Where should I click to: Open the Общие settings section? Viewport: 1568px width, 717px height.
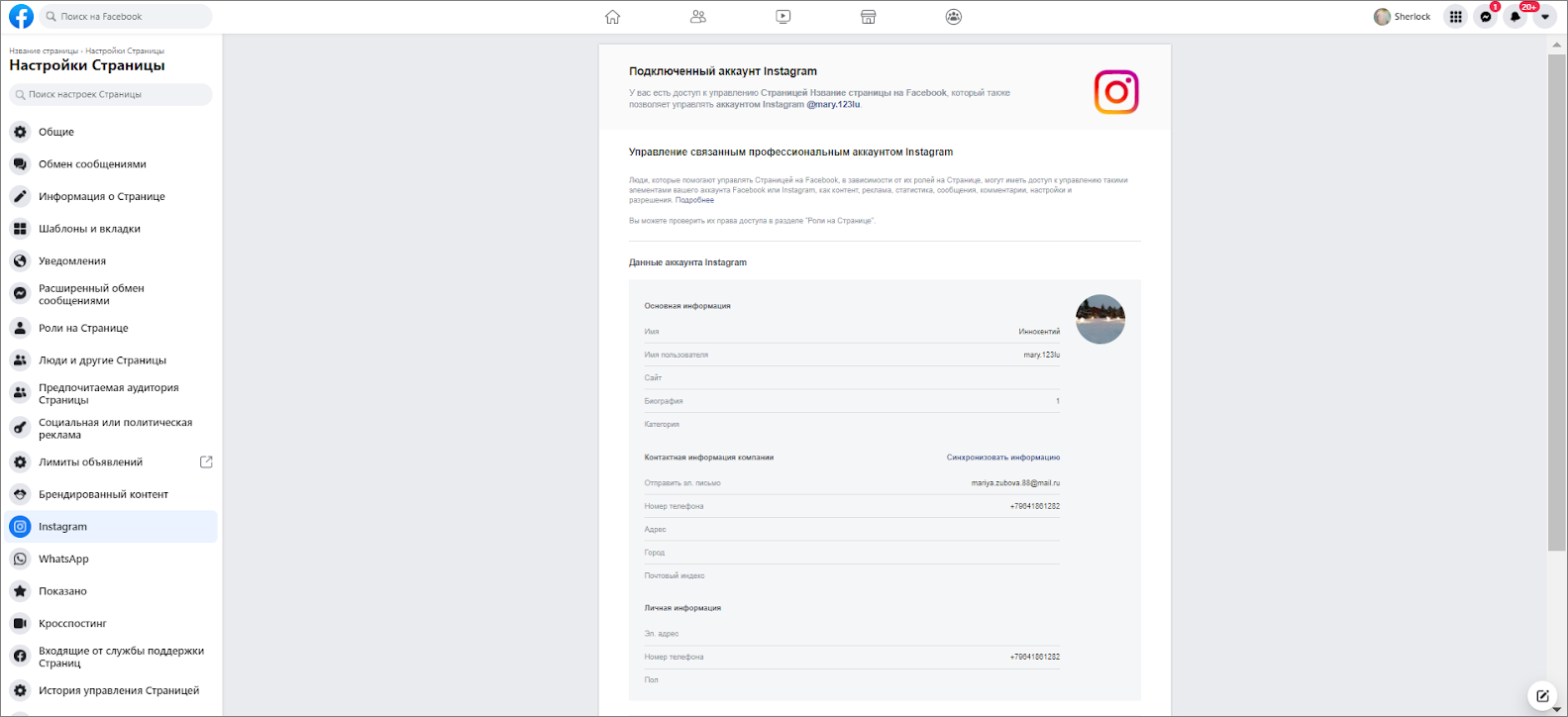point(111,132)
